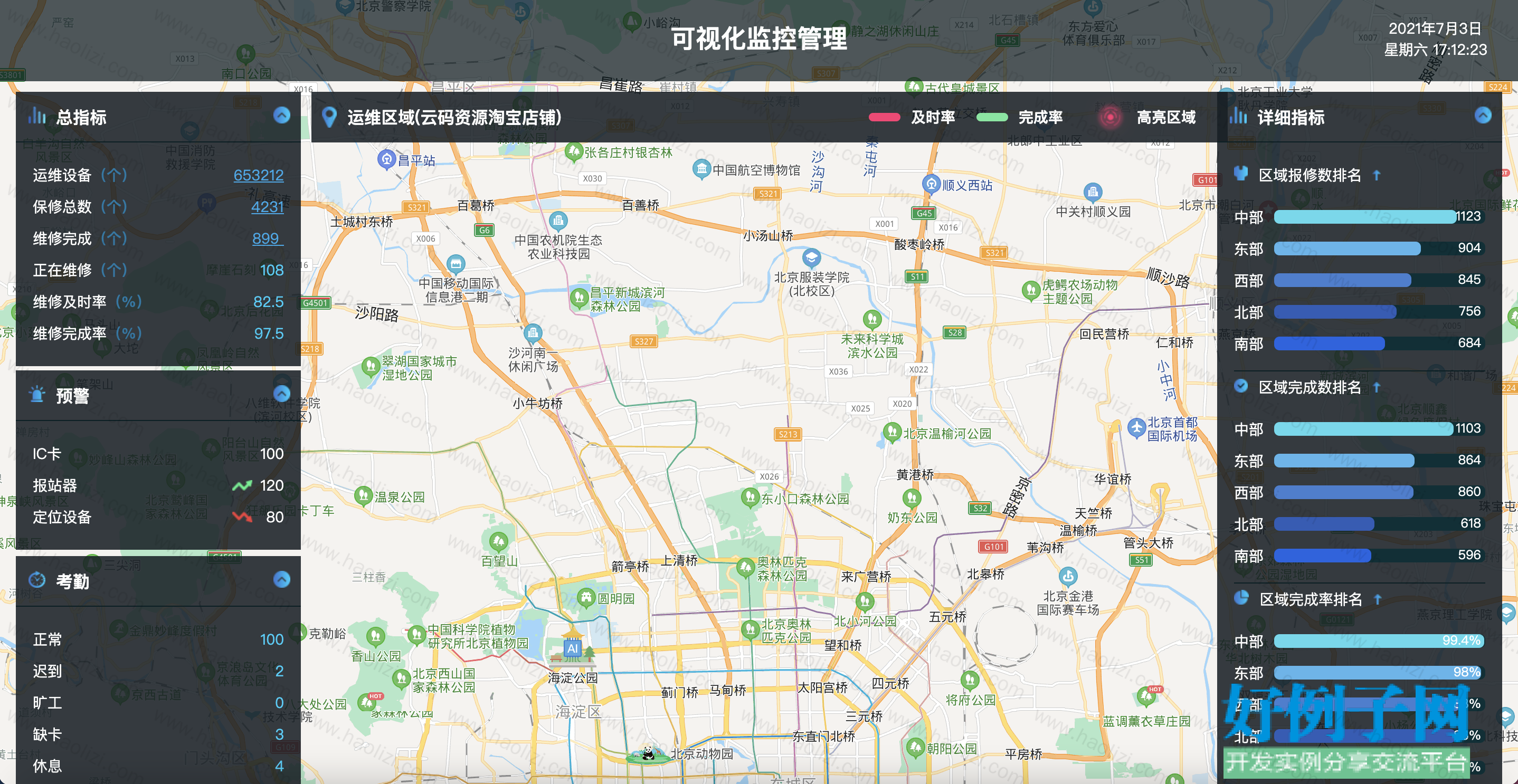This screenshot has width=1518, height=784.
Task: Click the 迟到 attendance row
Action: (x=158, y=671)
